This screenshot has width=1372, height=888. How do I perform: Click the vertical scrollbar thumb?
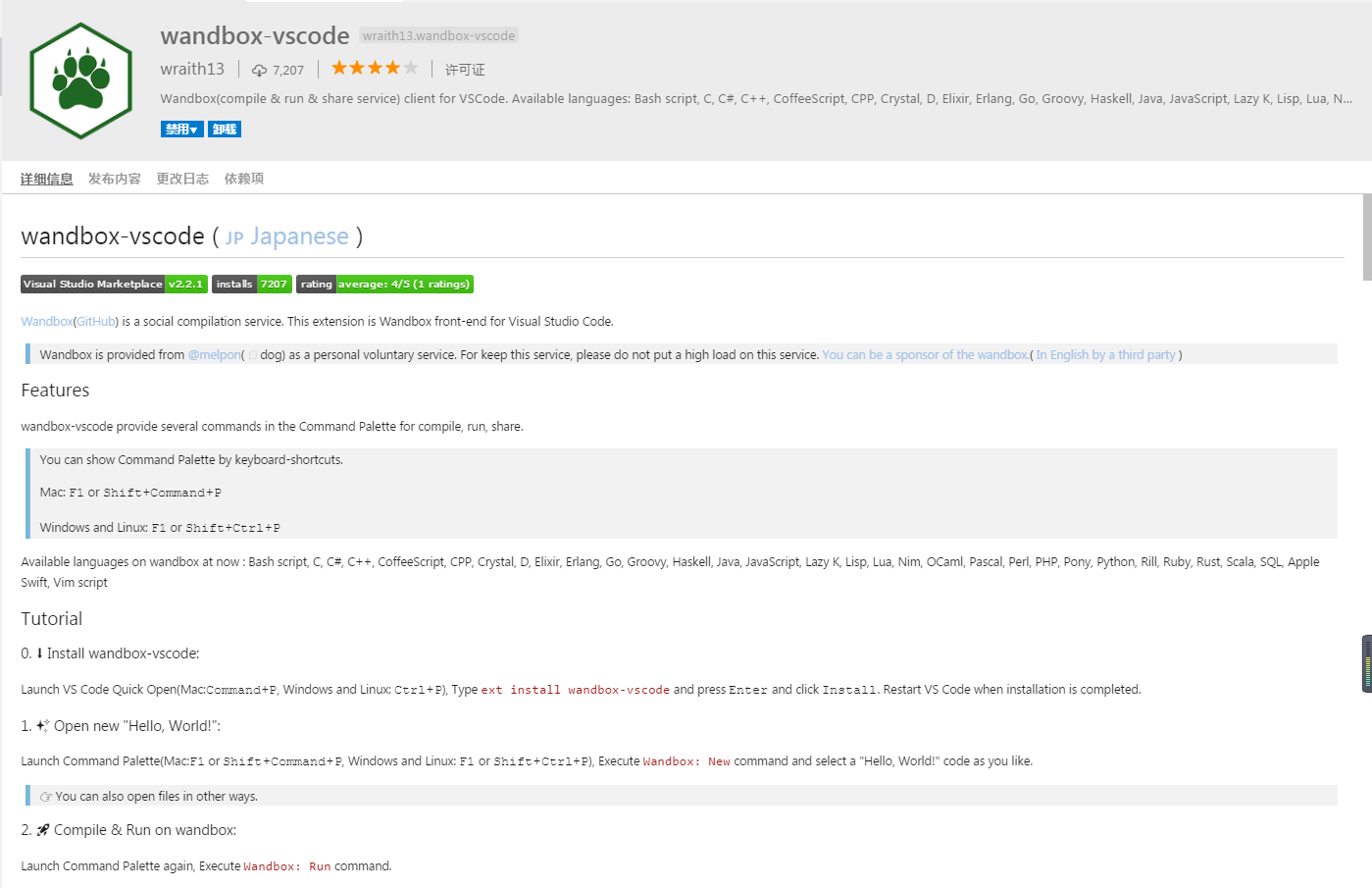point(1367,236)
